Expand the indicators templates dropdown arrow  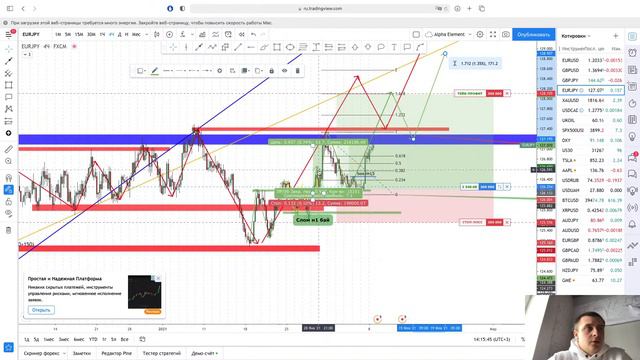pos(192,35)
